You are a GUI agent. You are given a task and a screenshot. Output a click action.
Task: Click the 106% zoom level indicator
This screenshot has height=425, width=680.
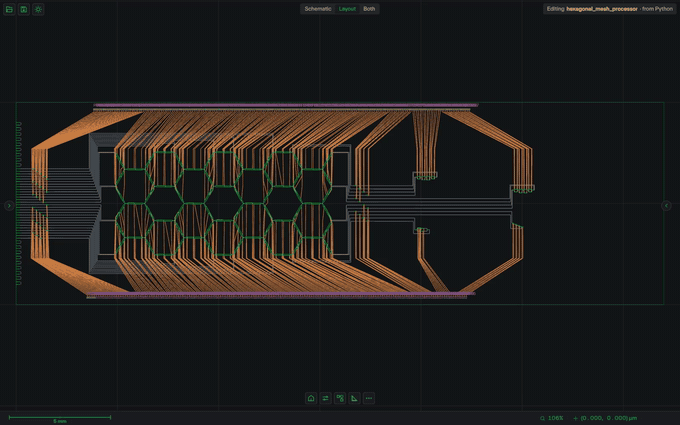tap(552, 418)
